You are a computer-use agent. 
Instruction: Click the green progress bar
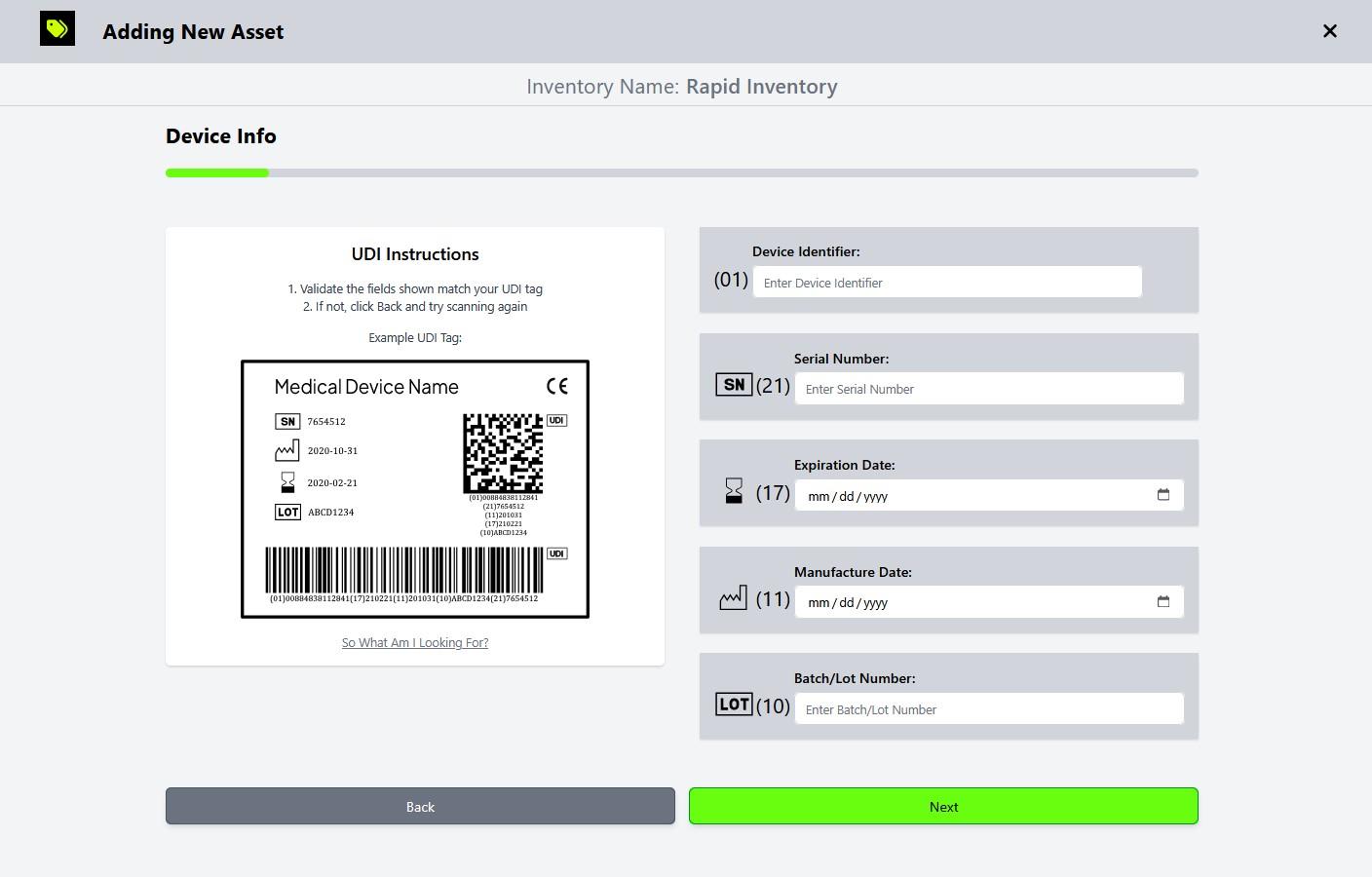(x=216, y=172)
